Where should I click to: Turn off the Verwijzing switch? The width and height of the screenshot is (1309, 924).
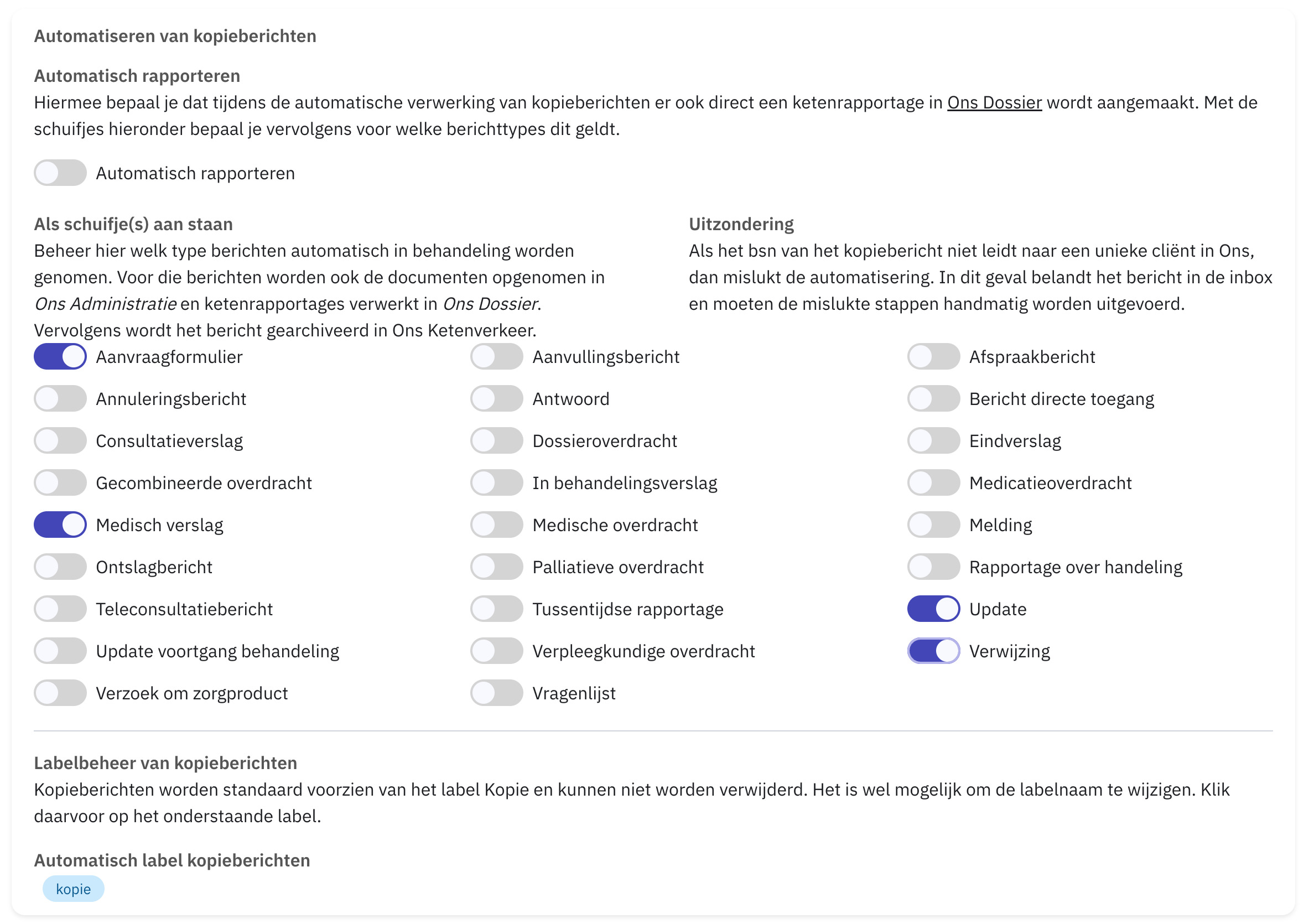point(934,652)
